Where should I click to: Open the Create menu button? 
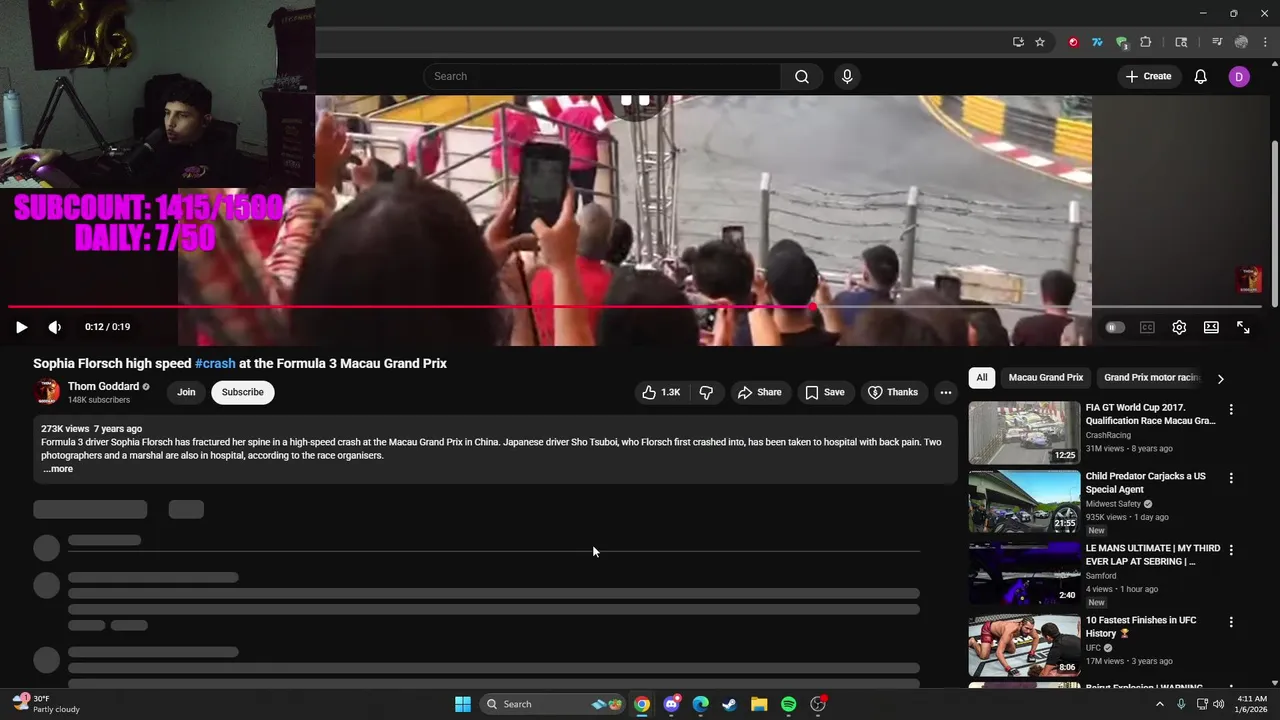click(1148, 76)
